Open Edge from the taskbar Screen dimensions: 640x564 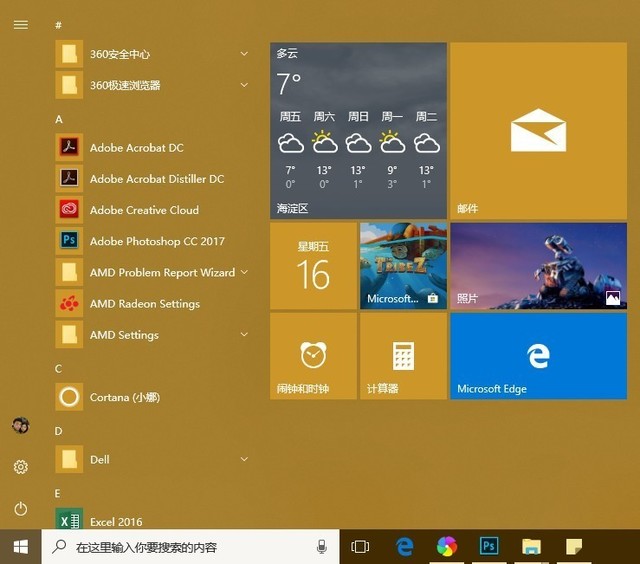pos(404,546)
